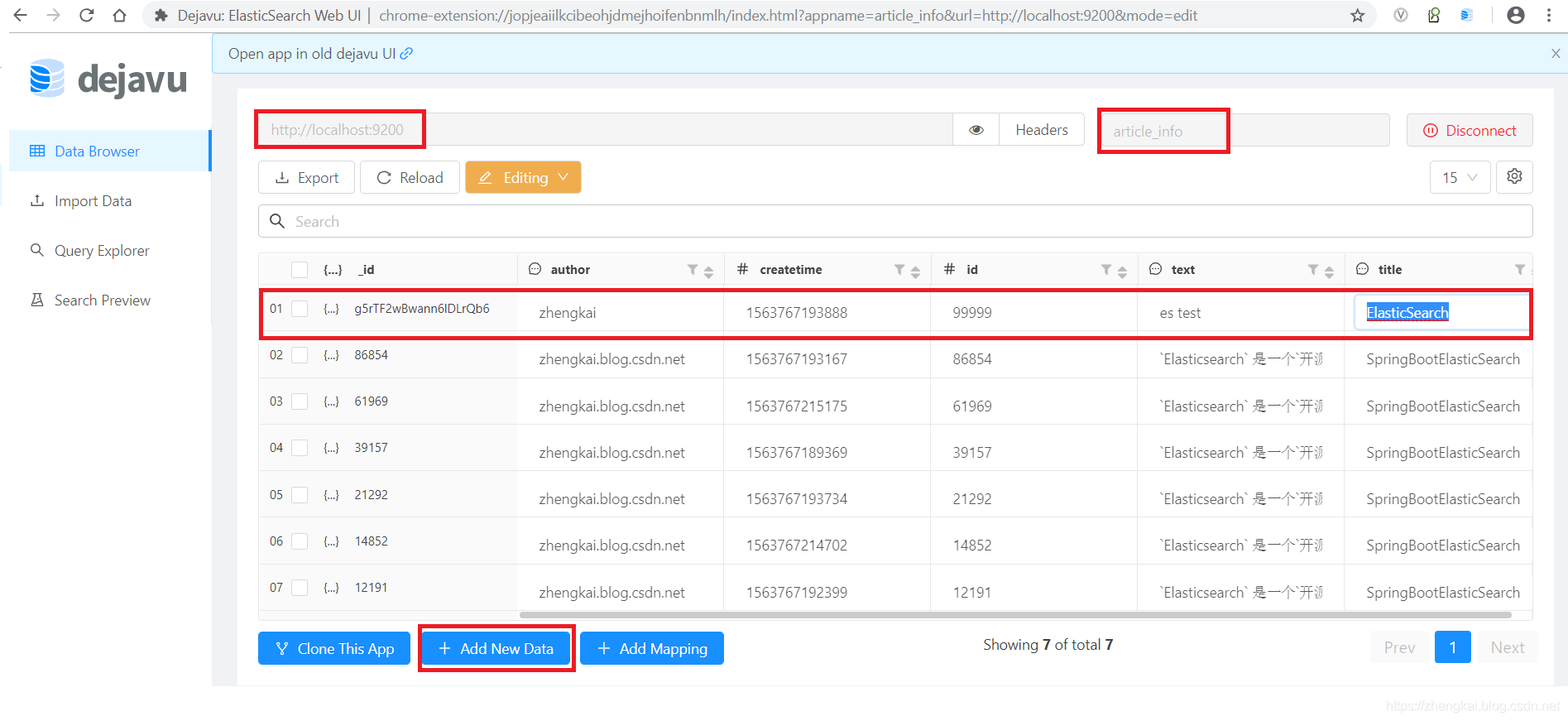Go to page 1
The width and height of the screenshot is (1568, 721).
tap(1453, 647)
